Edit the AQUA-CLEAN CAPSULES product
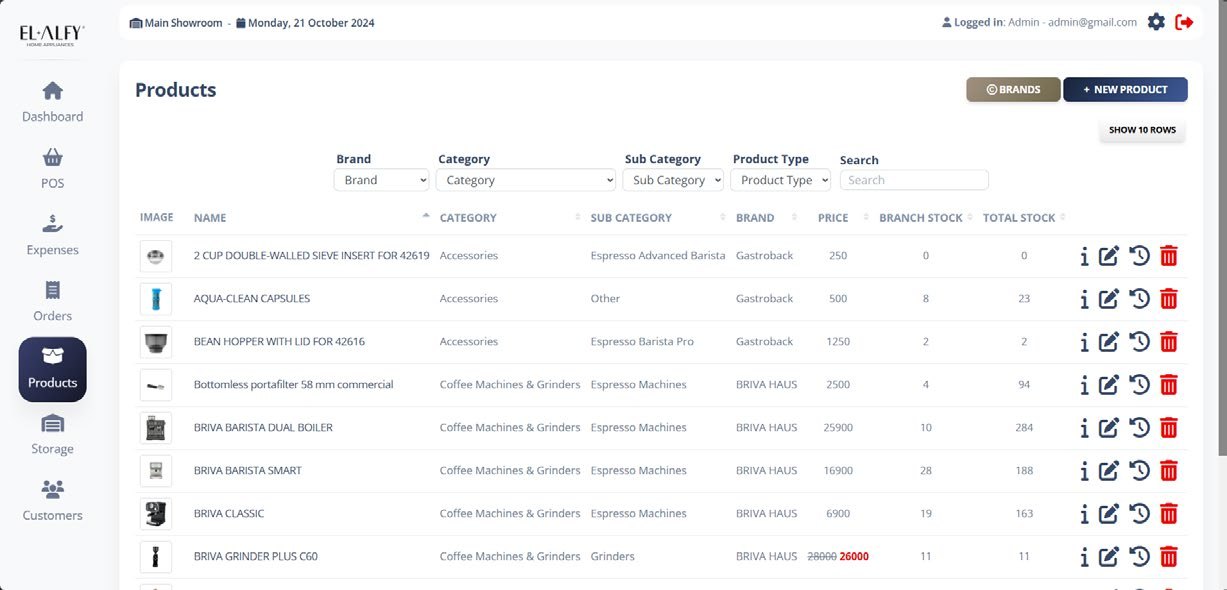 coord(1108,299)
